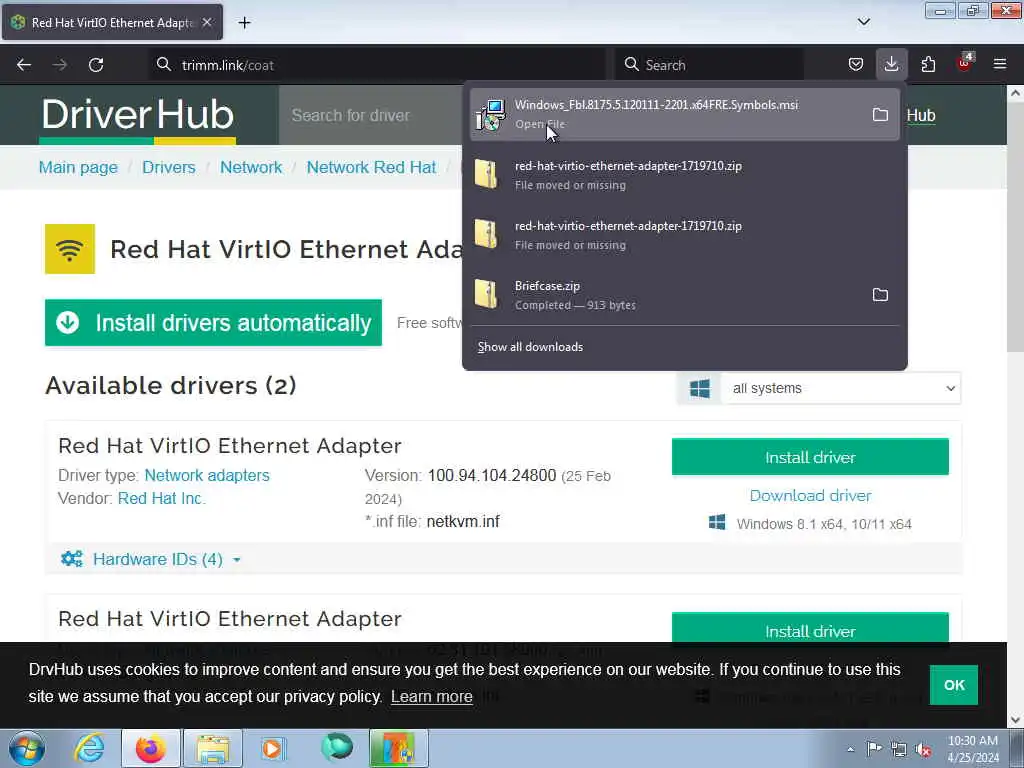Click the browser back arrow
This screenshot has width=1024, height=768.
click(x=24, y=65)
